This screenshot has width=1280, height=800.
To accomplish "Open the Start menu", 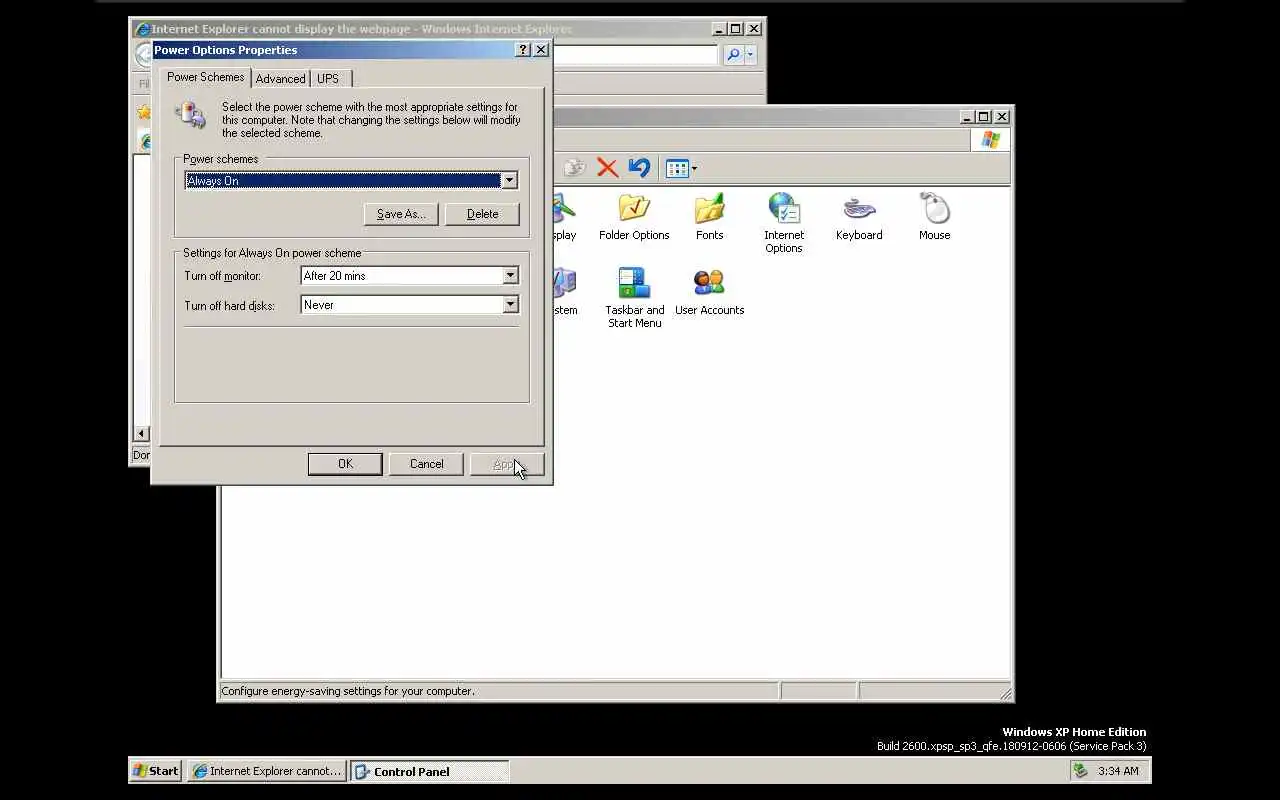I will pyautogui.click(x=156, y=771).
